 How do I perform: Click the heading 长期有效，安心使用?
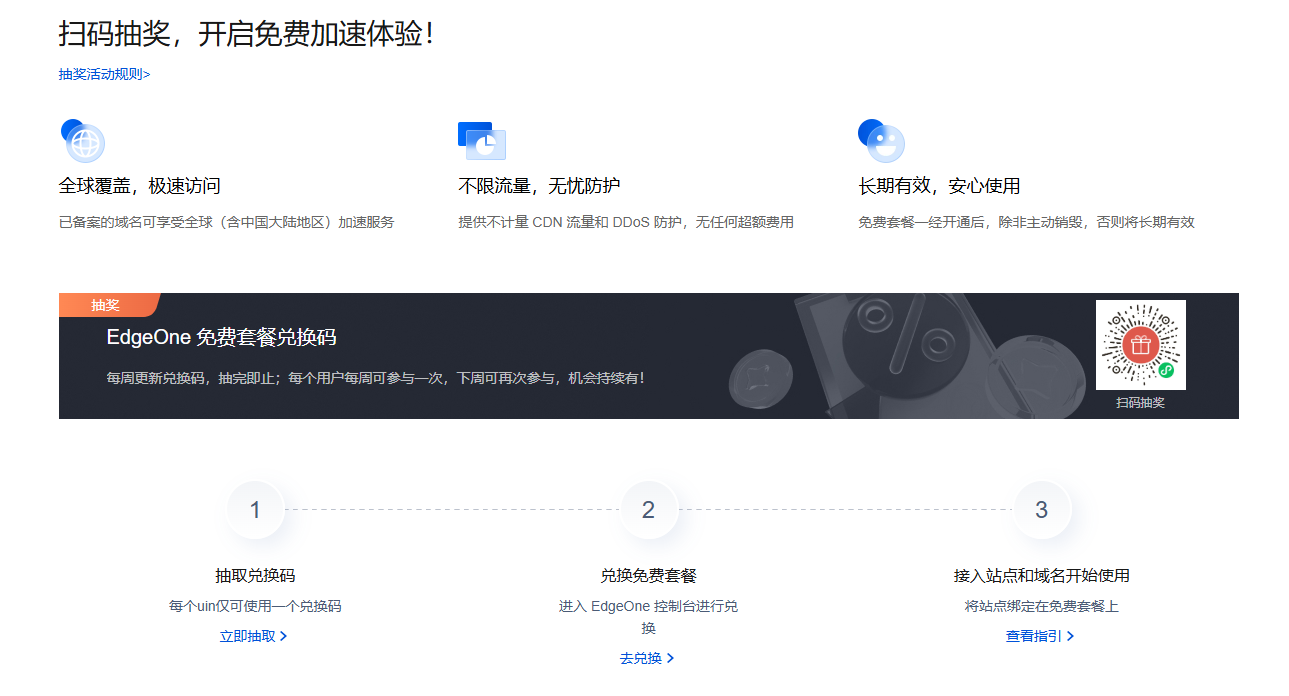click(x=939, y=186)
